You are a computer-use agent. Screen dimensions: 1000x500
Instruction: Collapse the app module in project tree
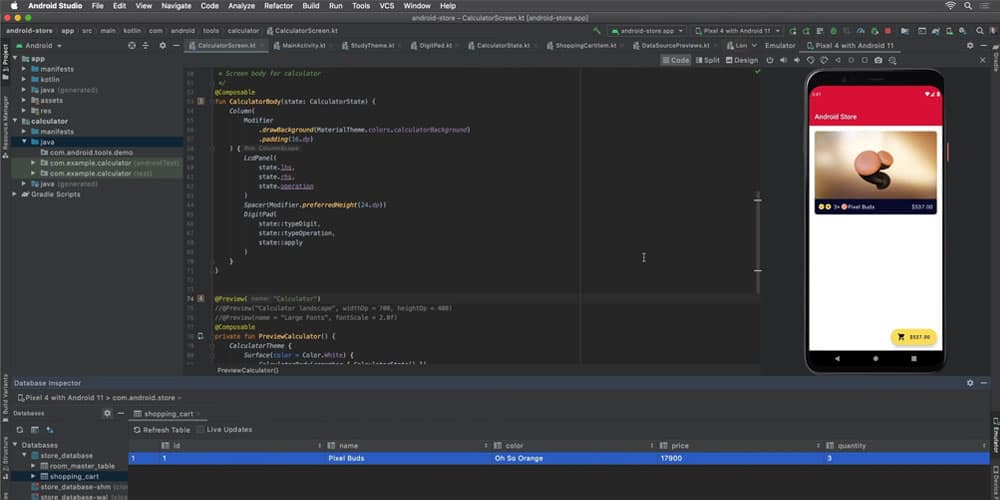15,59
